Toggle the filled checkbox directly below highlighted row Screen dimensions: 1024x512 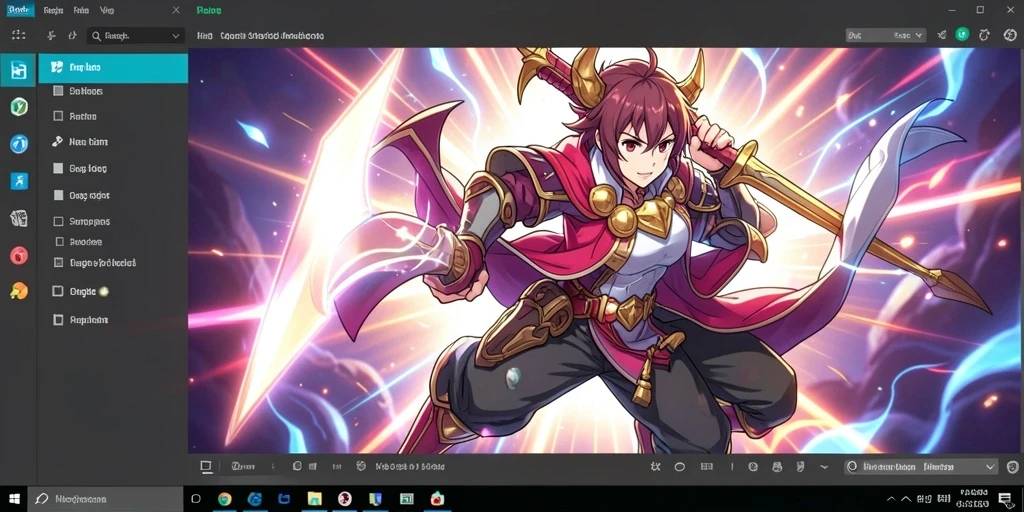click(x=58, y=91)
